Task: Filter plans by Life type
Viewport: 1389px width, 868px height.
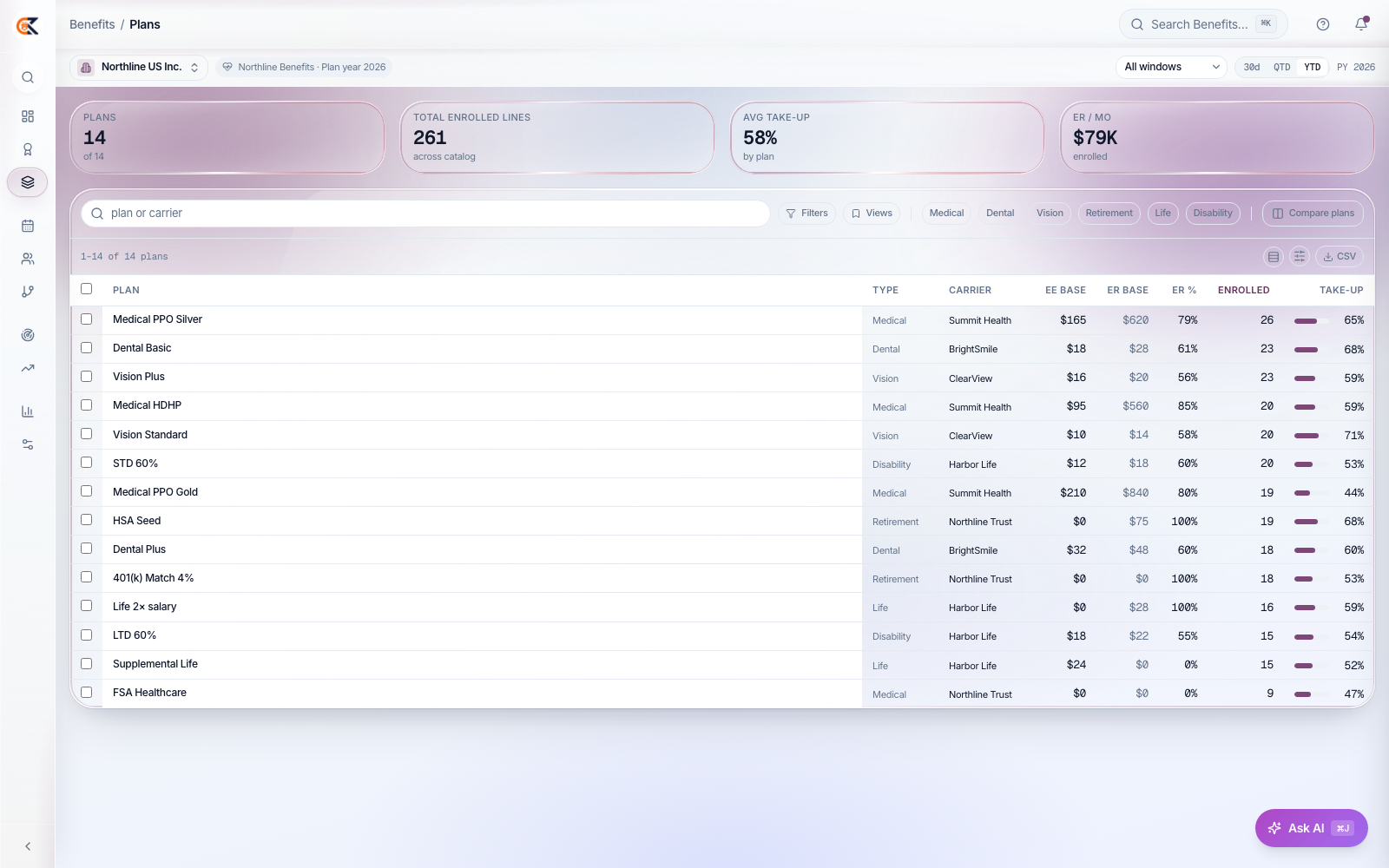Action: pos(1163,214)
